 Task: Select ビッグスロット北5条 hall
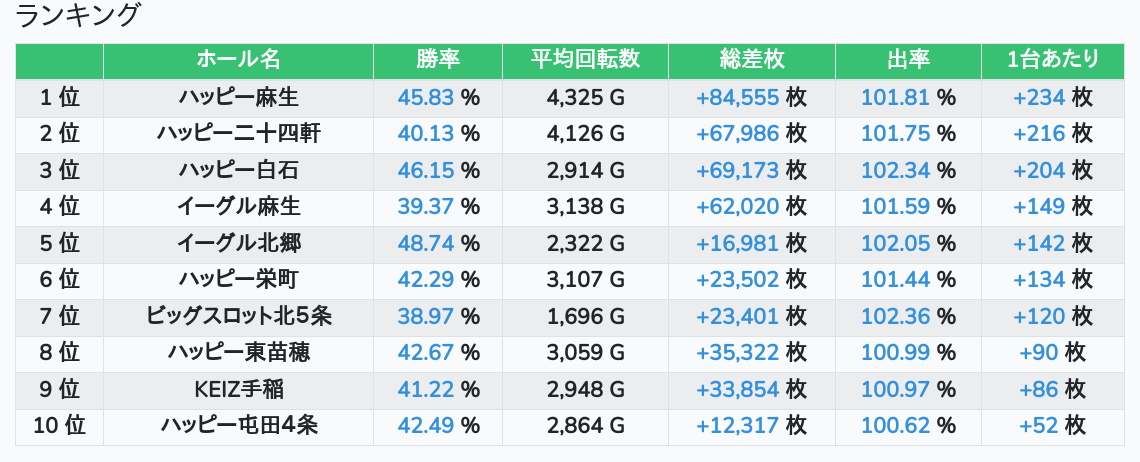pos(238,317)
